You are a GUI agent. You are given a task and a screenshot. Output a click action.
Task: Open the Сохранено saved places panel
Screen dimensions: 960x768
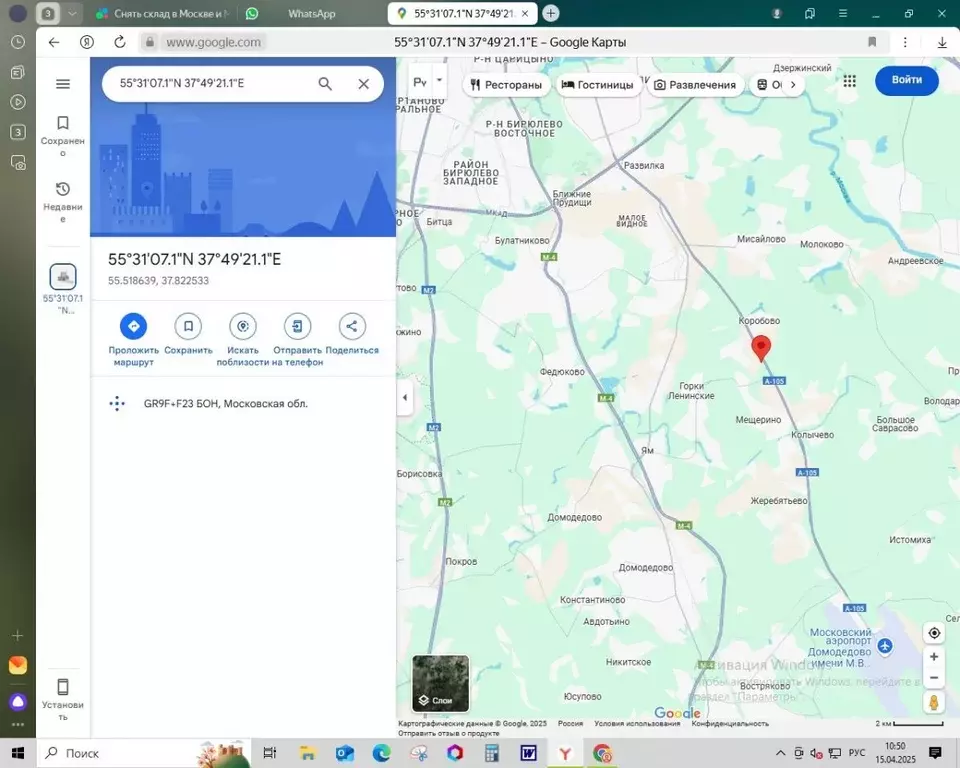(x=63, y=128)
